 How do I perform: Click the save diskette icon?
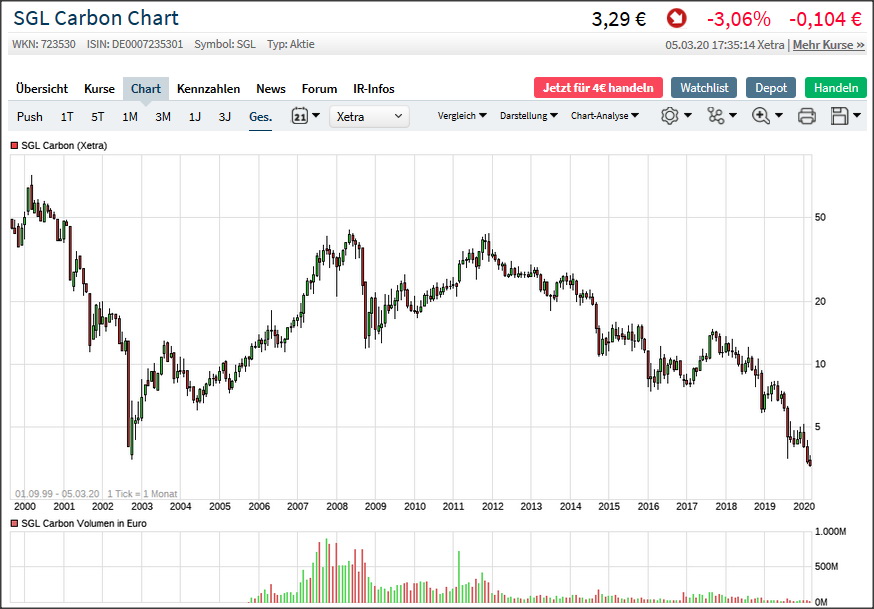click(x=839, y=116)
